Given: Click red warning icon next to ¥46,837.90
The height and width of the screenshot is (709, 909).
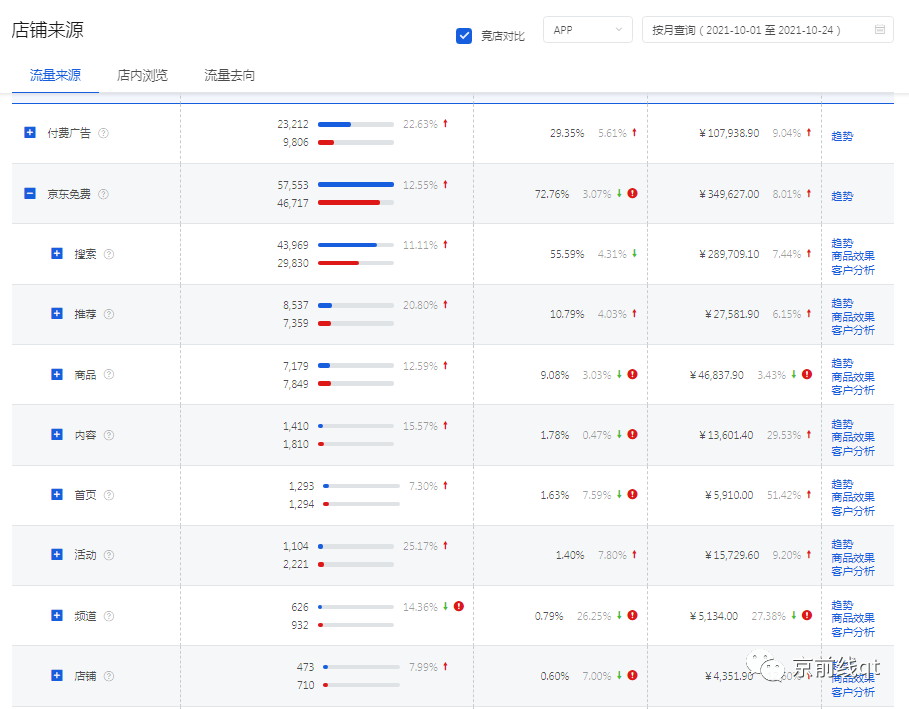Looking at the screenshot, I should tap(806, 374).
